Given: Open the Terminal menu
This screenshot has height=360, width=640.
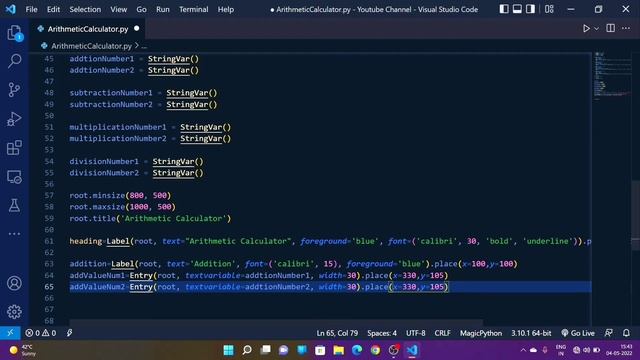Looking at the screenshot, I should 193,9.
